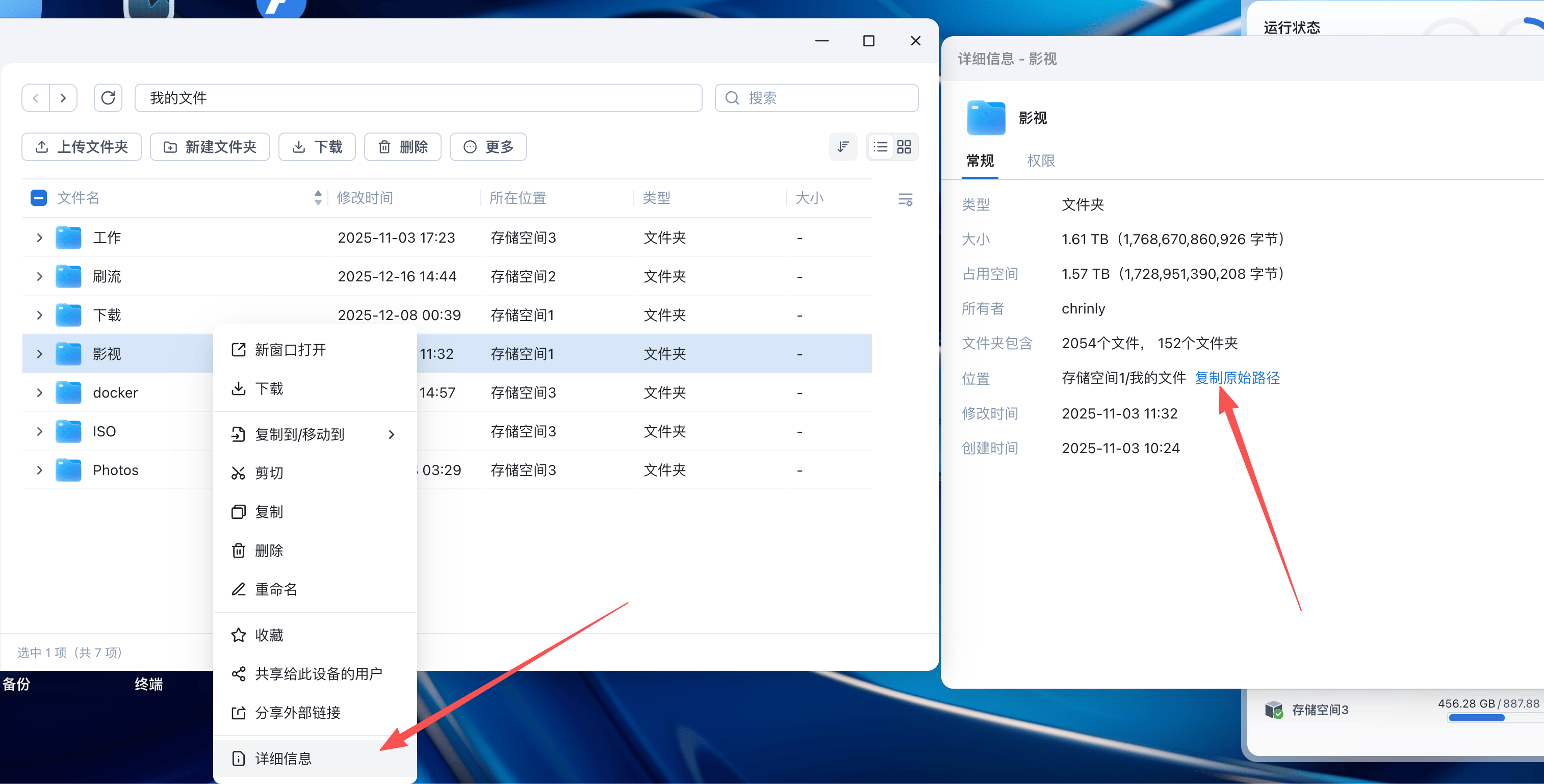Choose 重命名 from context menu
The height and width of the screenshot is (784, 1544).
tap(276, 589)
